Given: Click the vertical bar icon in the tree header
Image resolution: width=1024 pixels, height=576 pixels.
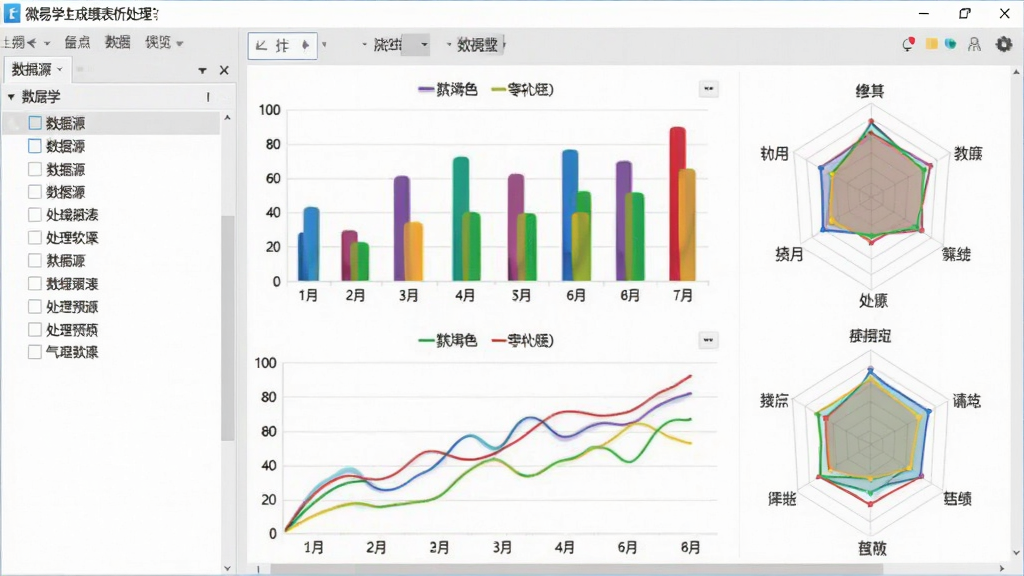Looking at the screenshot, I should (x=208, y=97).
